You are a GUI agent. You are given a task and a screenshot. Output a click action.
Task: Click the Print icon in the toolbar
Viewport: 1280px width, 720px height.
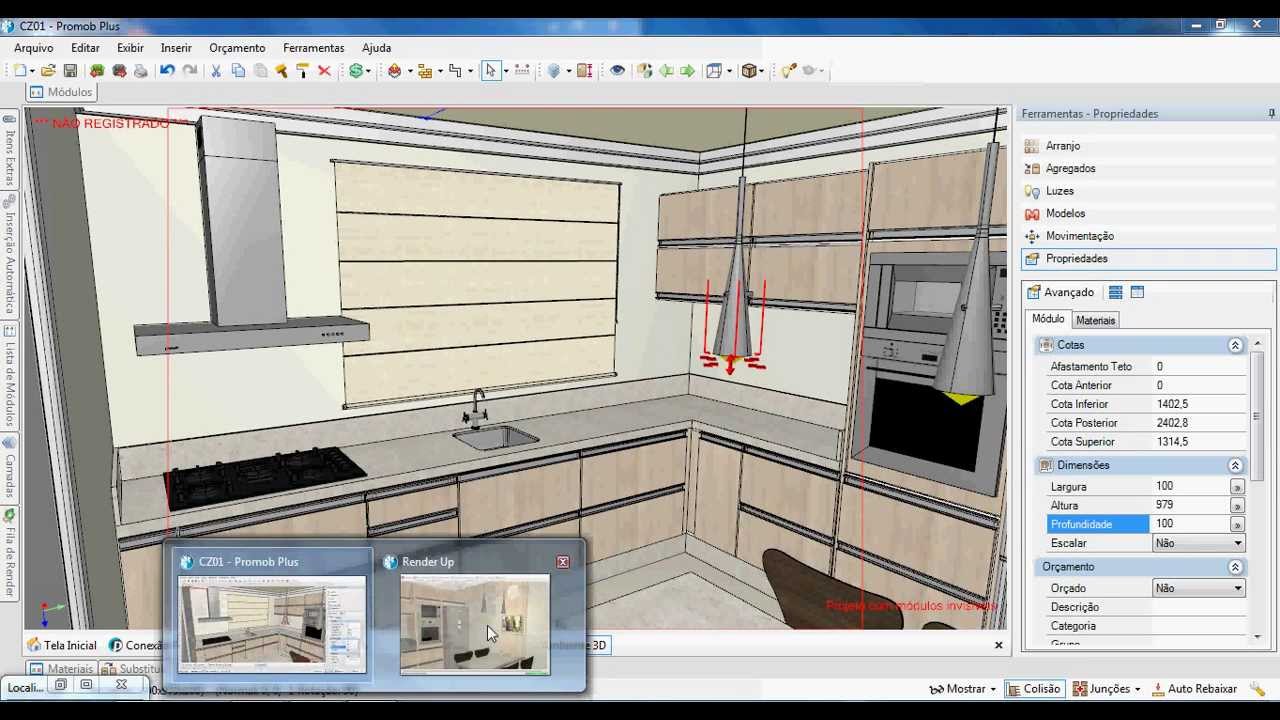click(x=140, y=70)
